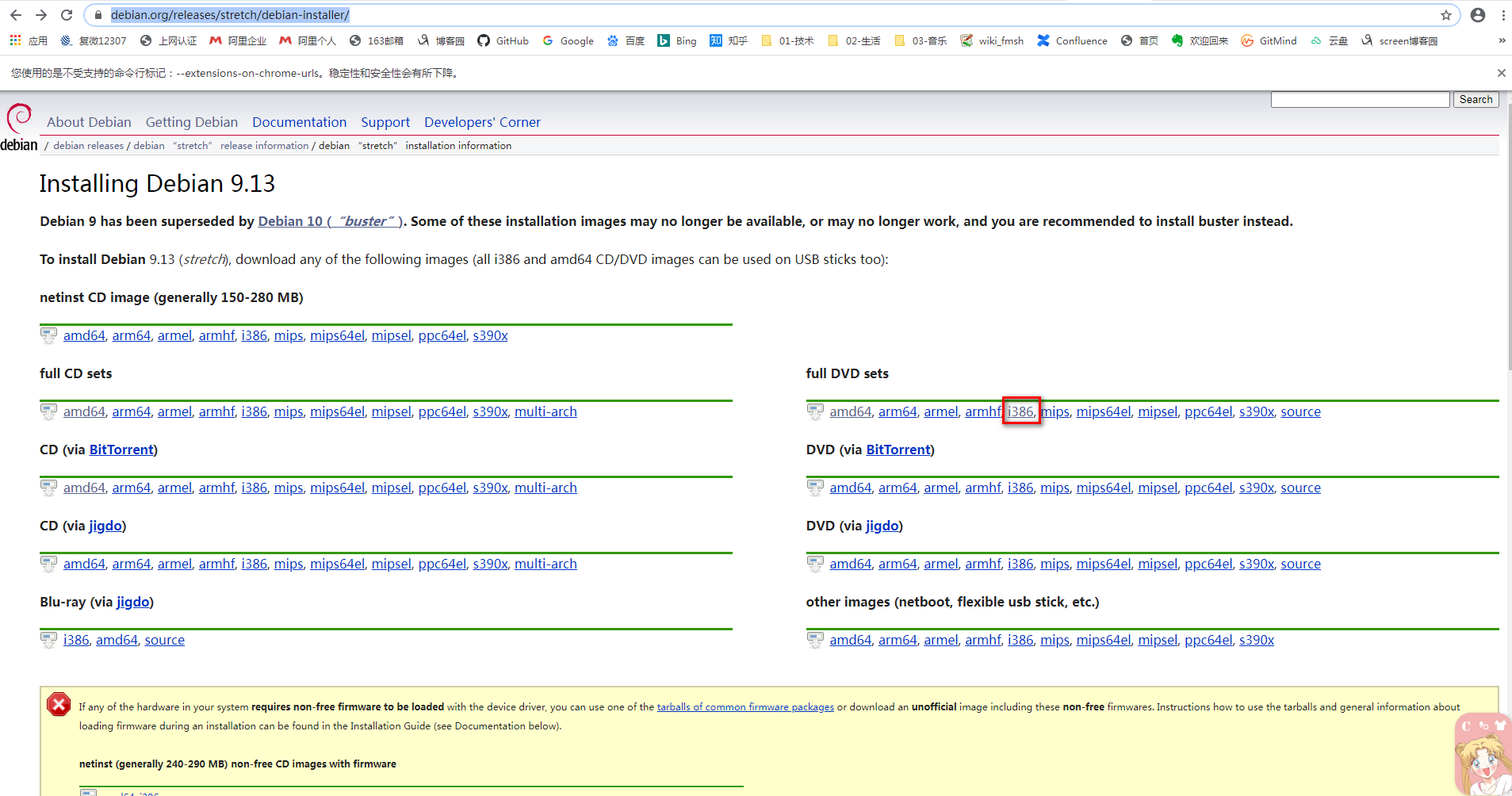Reload the page with refresh icon
This screenshot has height=796, width=1512.
point(67,15)
